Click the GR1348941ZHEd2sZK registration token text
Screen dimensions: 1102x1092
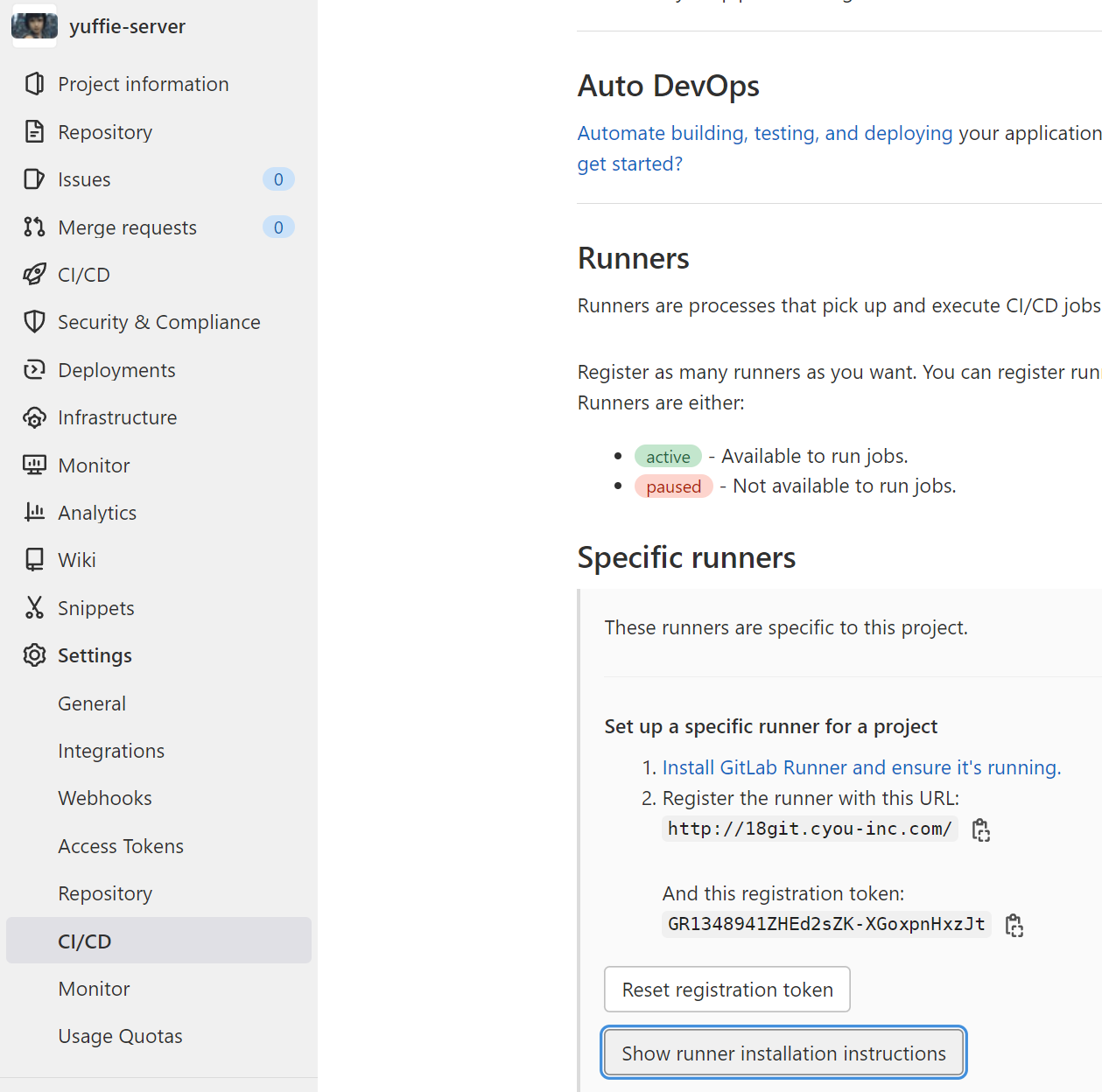point(826,924)
